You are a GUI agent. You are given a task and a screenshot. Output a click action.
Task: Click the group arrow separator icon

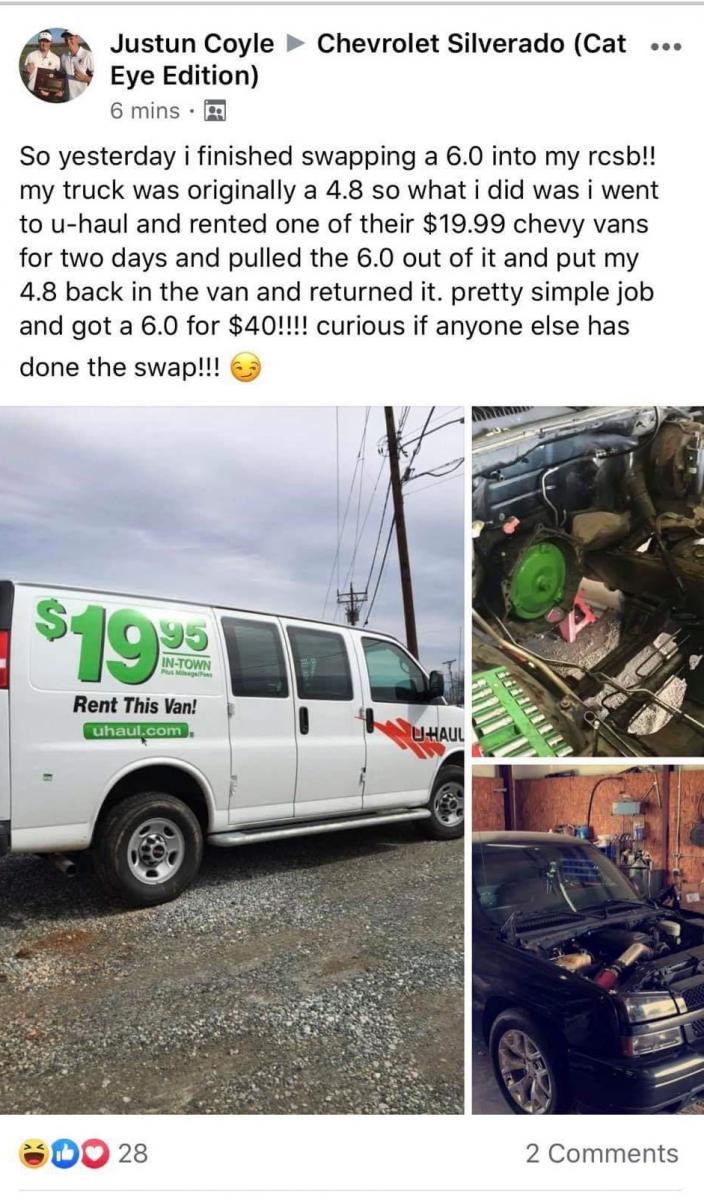click(295, 45)
